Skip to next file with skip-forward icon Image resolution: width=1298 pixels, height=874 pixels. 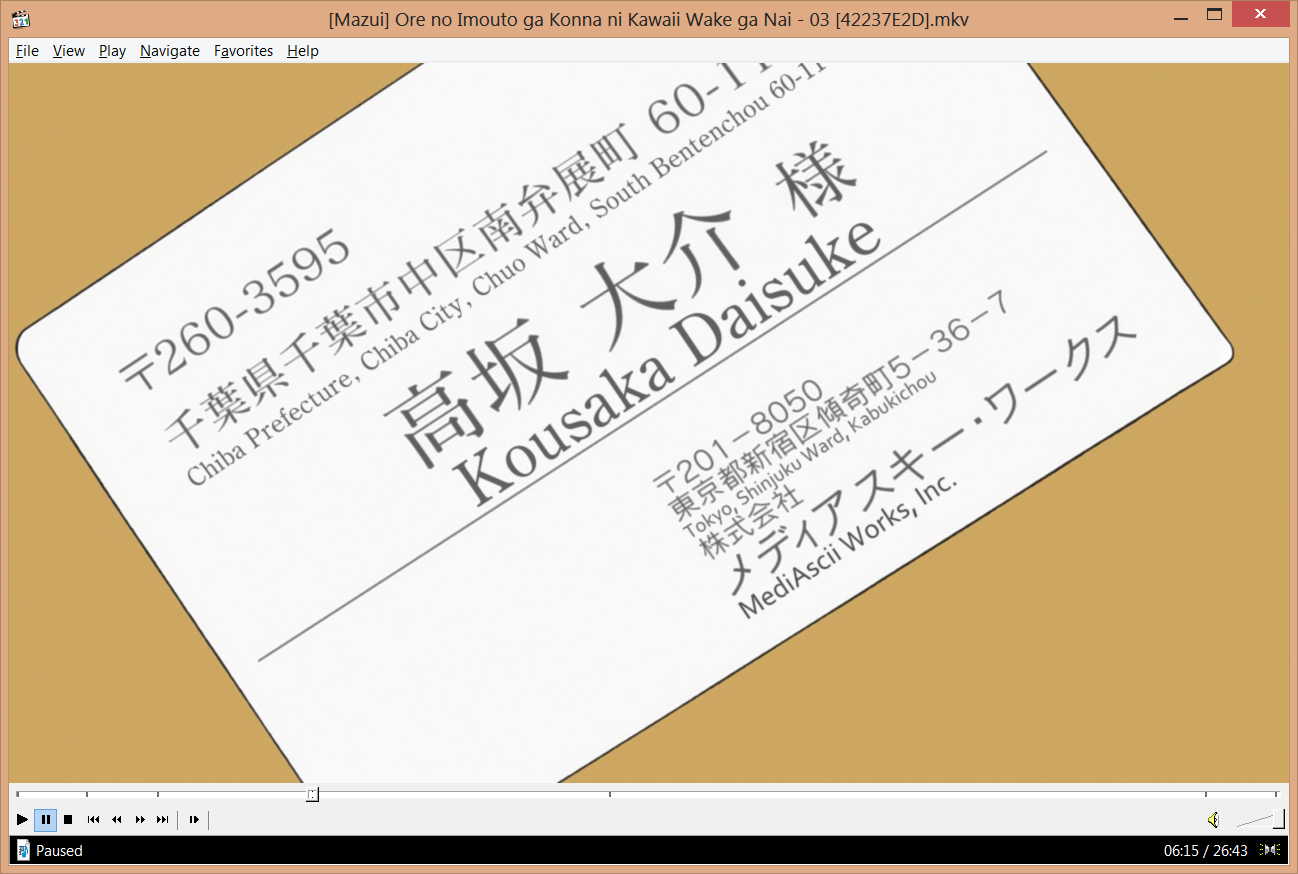pyautogui.click(x=163, y=820)
